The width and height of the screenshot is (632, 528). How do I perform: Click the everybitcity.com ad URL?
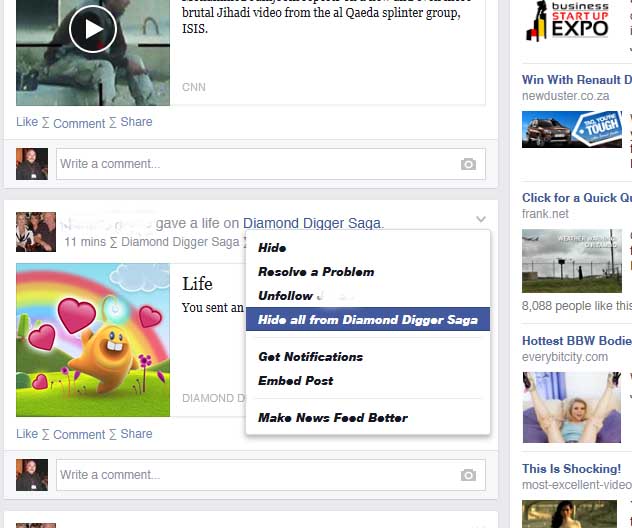pyautogui.click(x=565, y=357)
